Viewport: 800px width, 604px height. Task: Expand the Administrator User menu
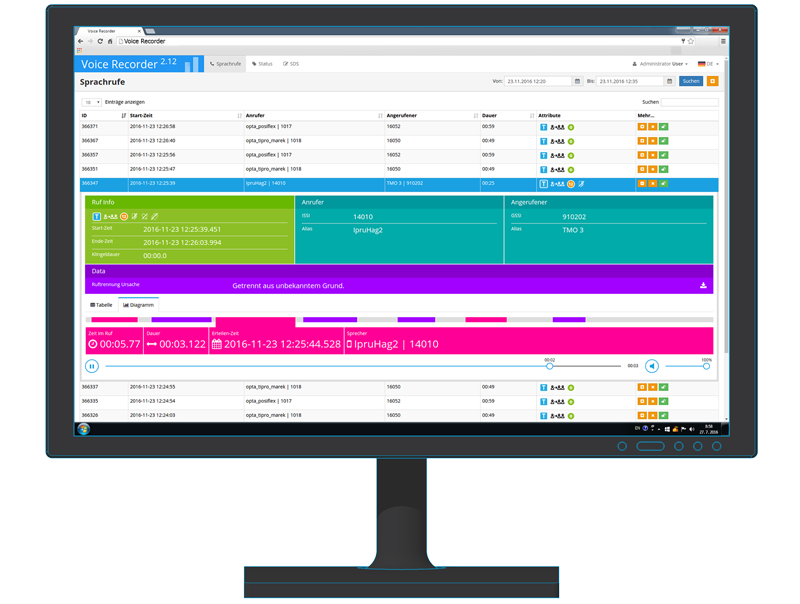661,64
